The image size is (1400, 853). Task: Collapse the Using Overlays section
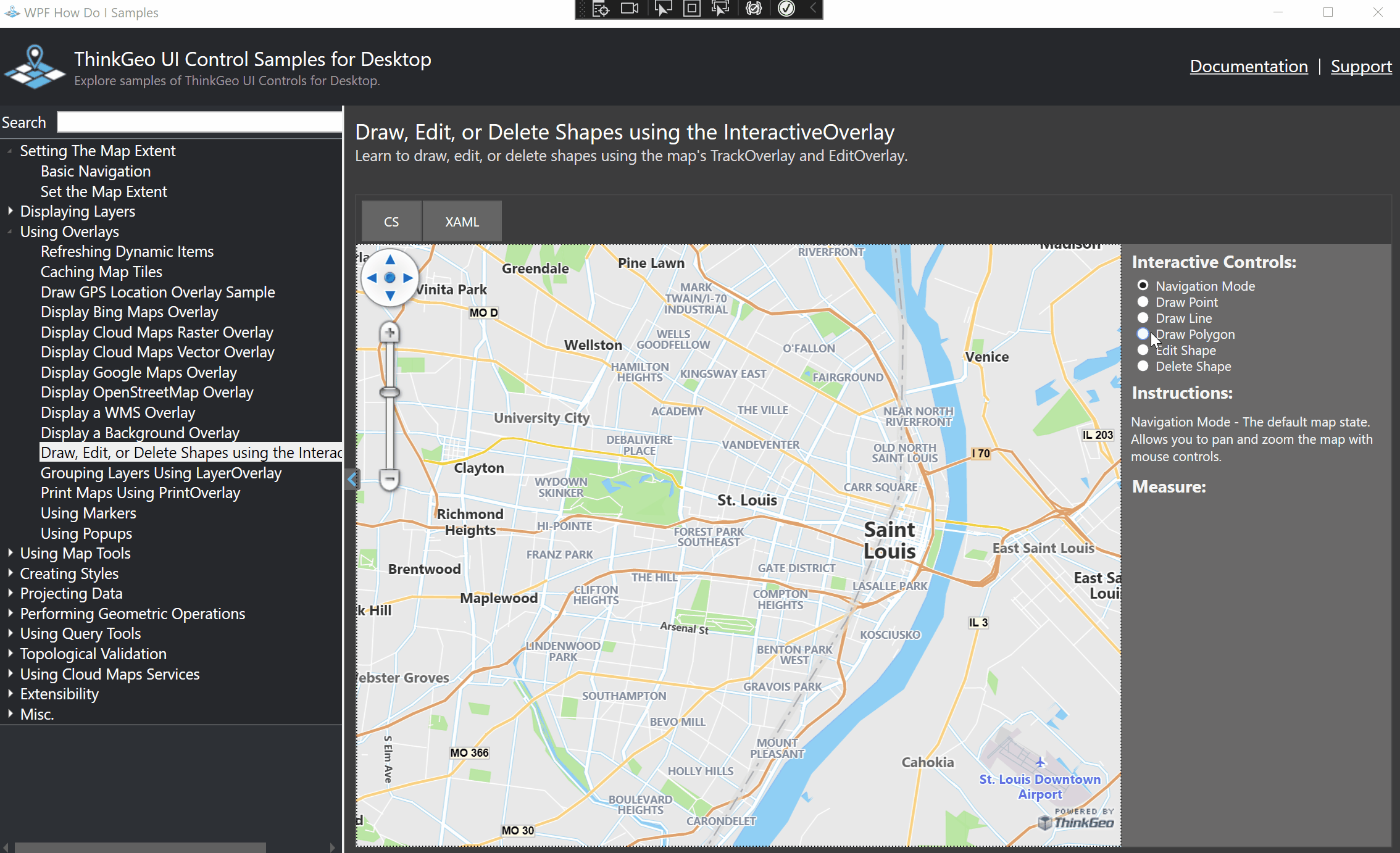9,231
